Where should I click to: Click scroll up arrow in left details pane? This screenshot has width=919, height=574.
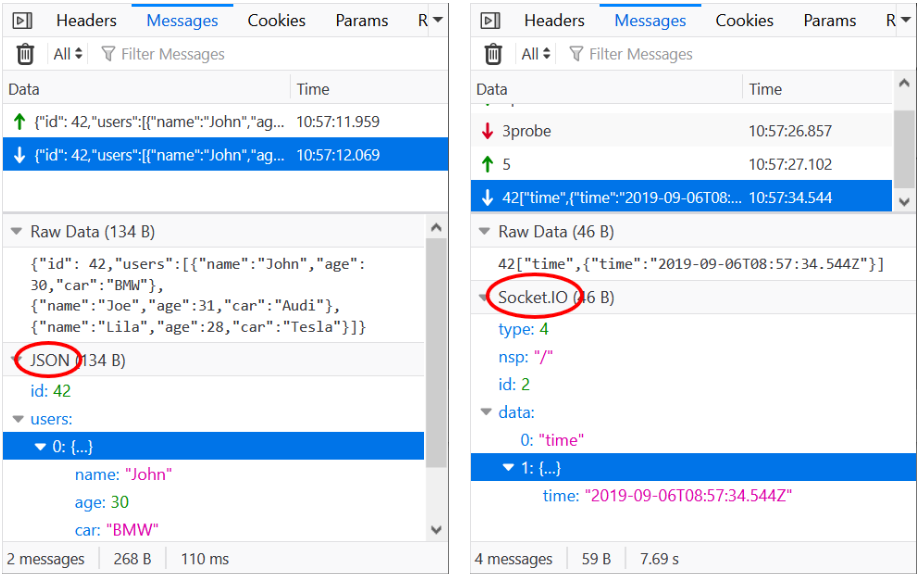point(436,227)
